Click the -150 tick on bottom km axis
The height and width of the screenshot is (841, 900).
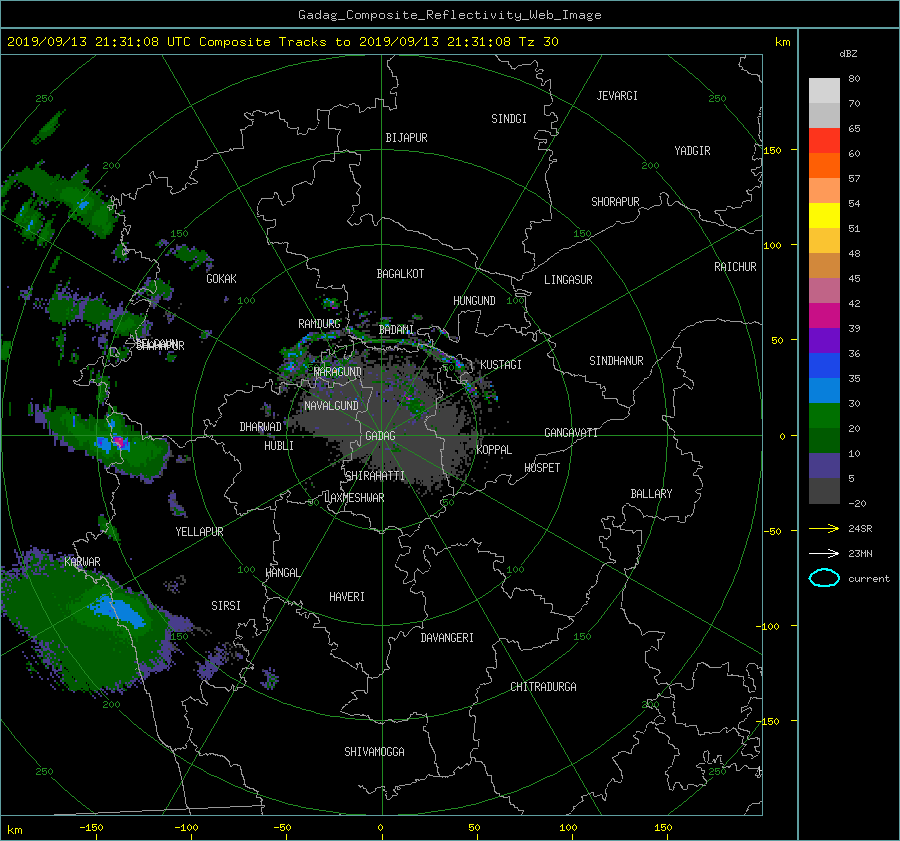(x=91, y=828)
